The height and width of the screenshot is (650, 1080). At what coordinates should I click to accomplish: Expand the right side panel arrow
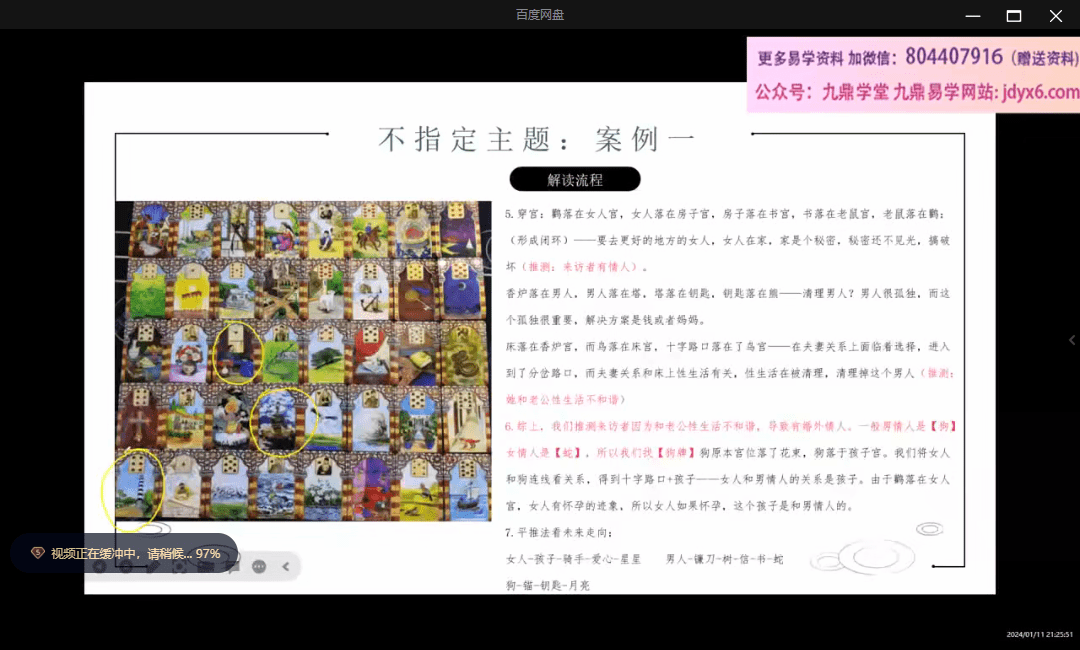[x=1072, y=340]
